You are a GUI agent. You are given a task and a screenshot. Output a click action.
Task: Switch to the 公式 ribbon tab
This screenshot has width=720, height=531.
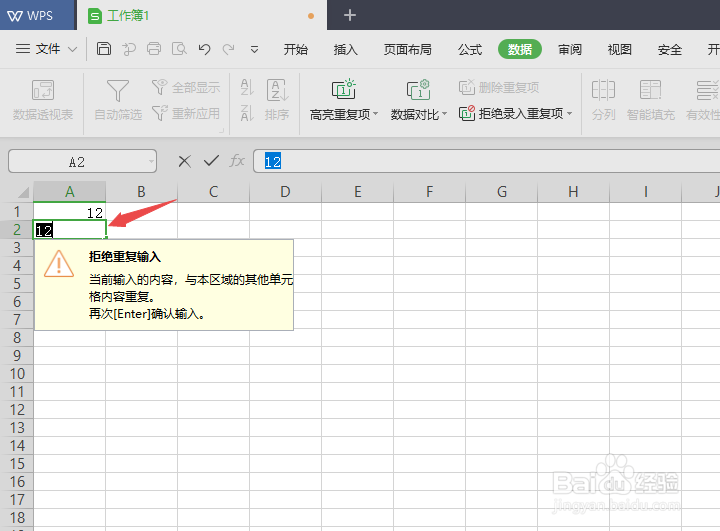coord(470,49)
